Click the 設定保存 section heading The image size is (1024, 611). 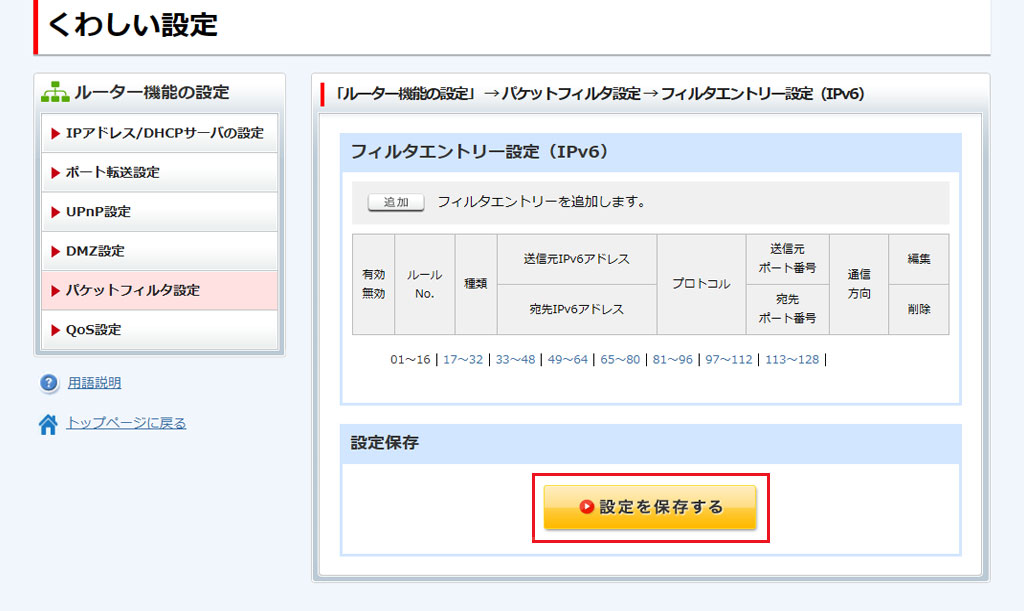point(385,443)
